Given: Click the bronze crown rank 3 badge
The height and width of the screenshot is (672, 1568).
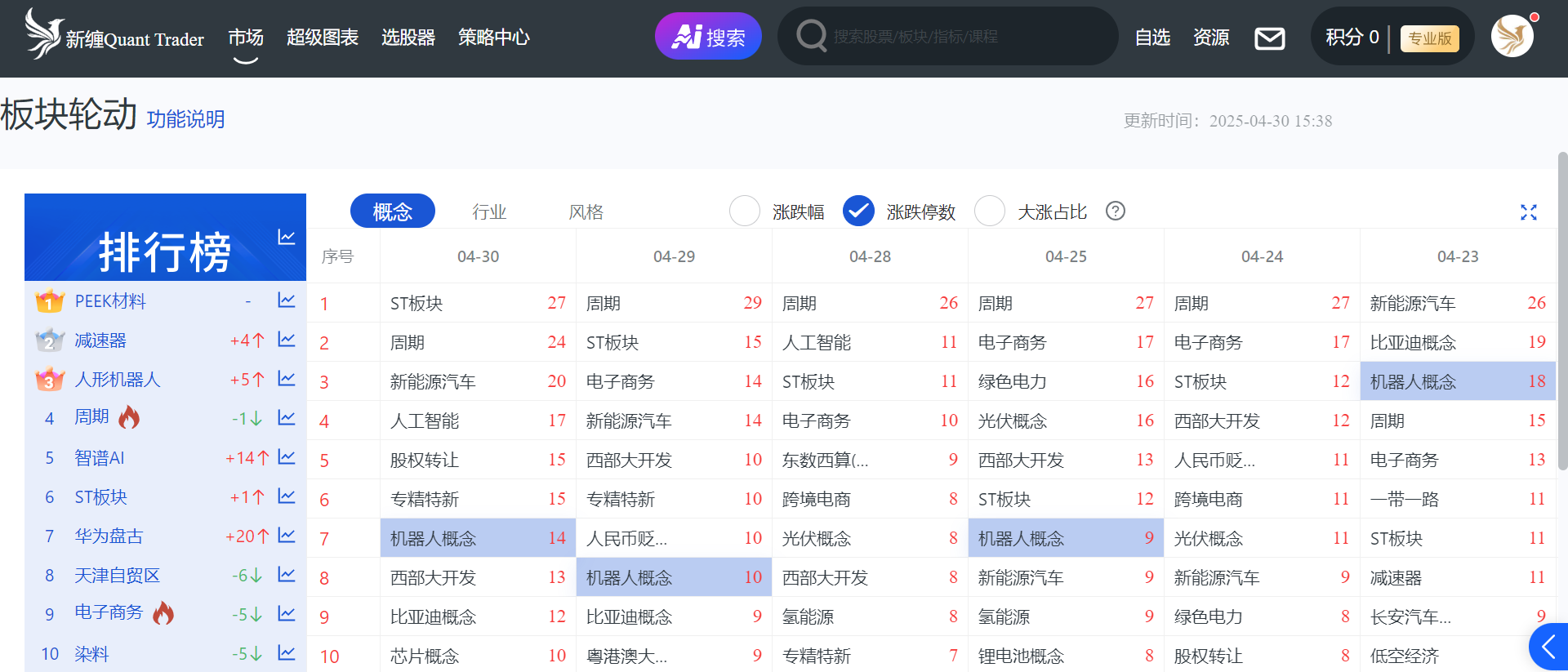Looking at the screenshot, I should [x=50, y=380].
